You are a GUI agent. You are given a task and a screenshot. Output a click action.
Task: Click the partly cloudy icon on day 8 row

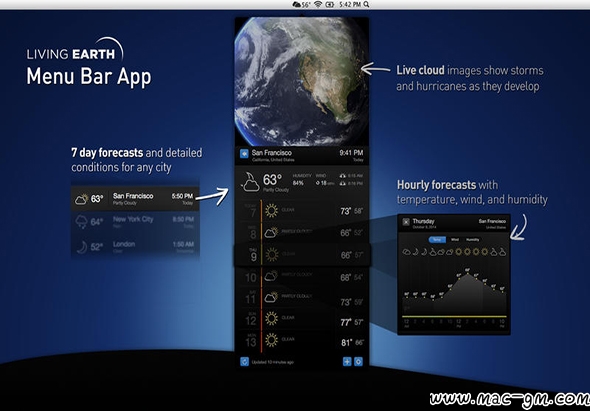pyautogui.click(x=271, y=233)
